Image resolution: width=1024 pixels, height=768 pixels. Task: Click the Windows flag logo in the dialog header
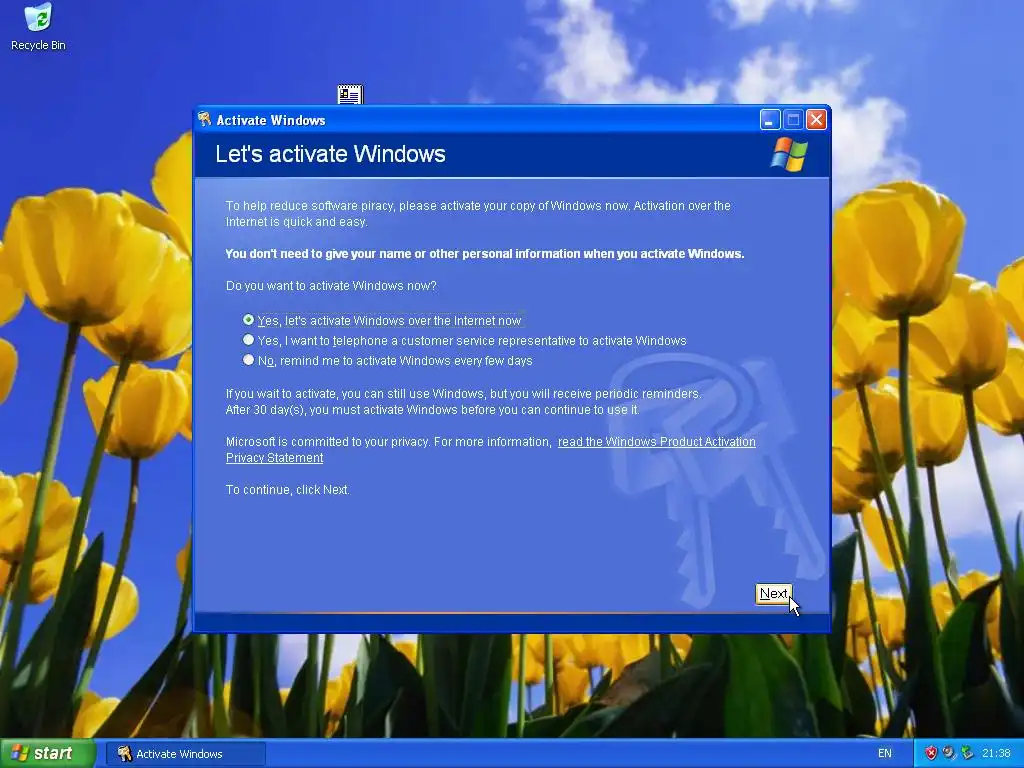point(790,154)
